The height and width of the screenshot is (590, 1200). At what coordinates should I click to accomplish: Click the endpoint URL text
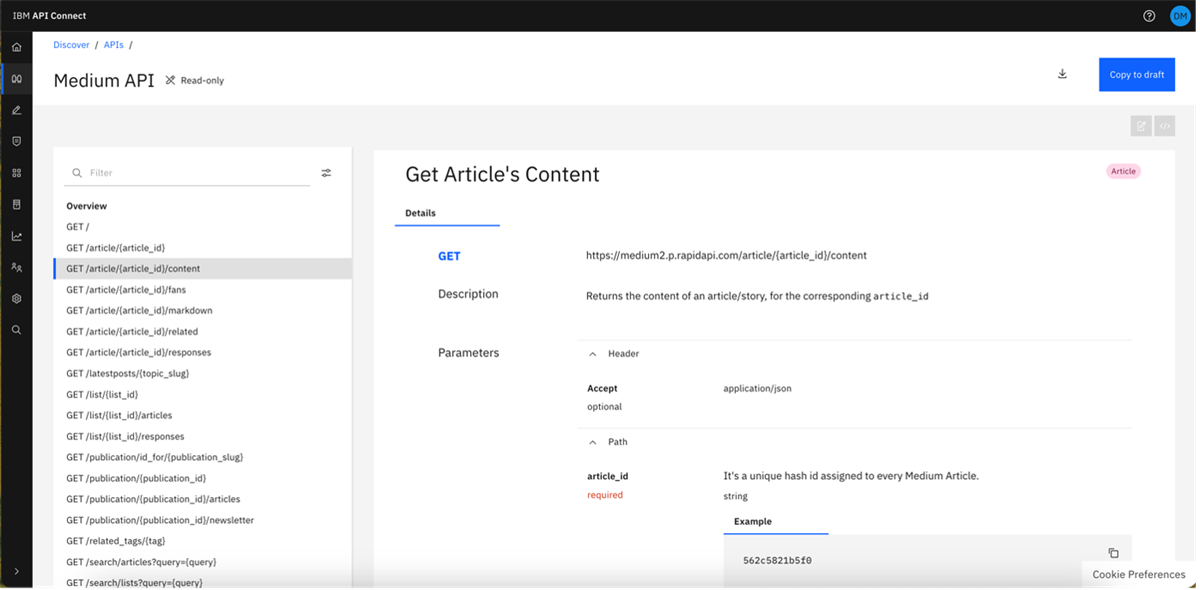pyautogui.click(x=726, y=256)
